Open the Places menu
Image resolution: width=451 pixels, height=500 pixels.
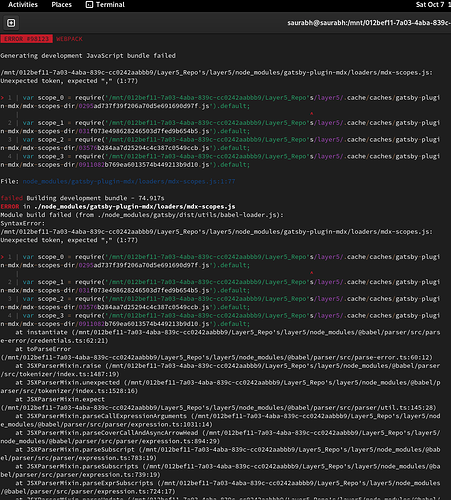61,5
